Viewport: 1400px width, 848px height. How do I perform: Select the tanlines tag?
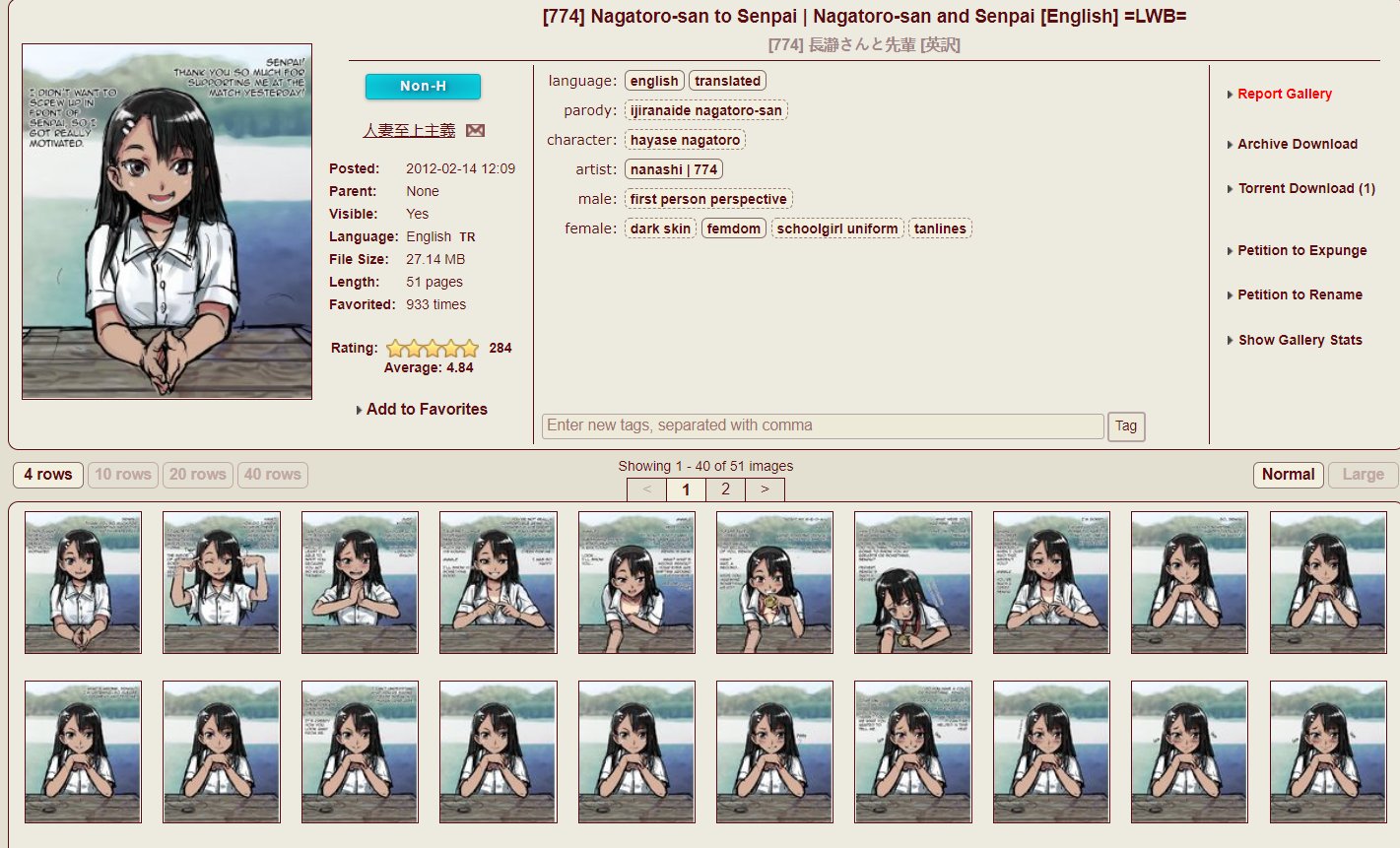click(x=940, y=228)
